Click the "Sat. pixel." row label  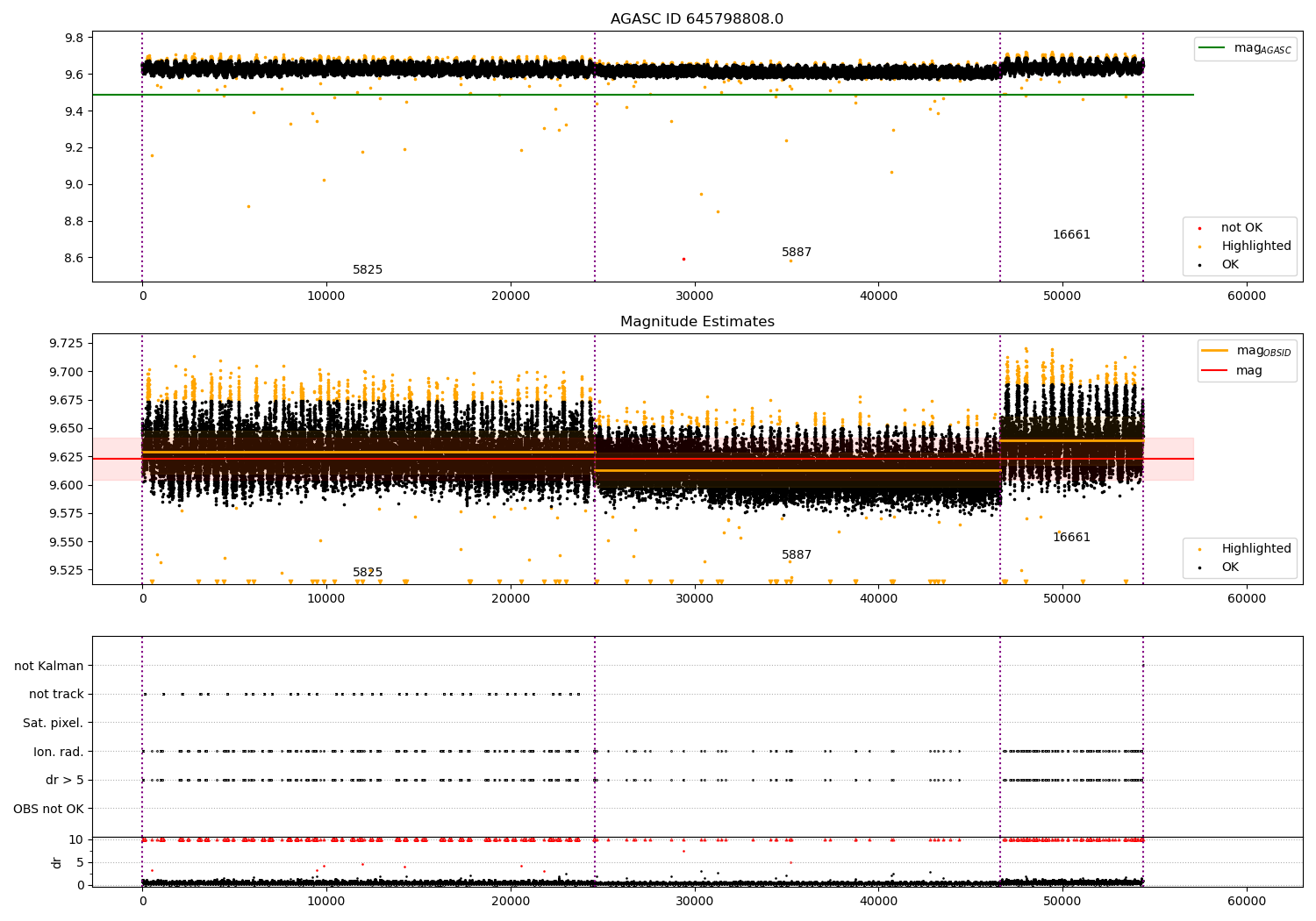54,724
